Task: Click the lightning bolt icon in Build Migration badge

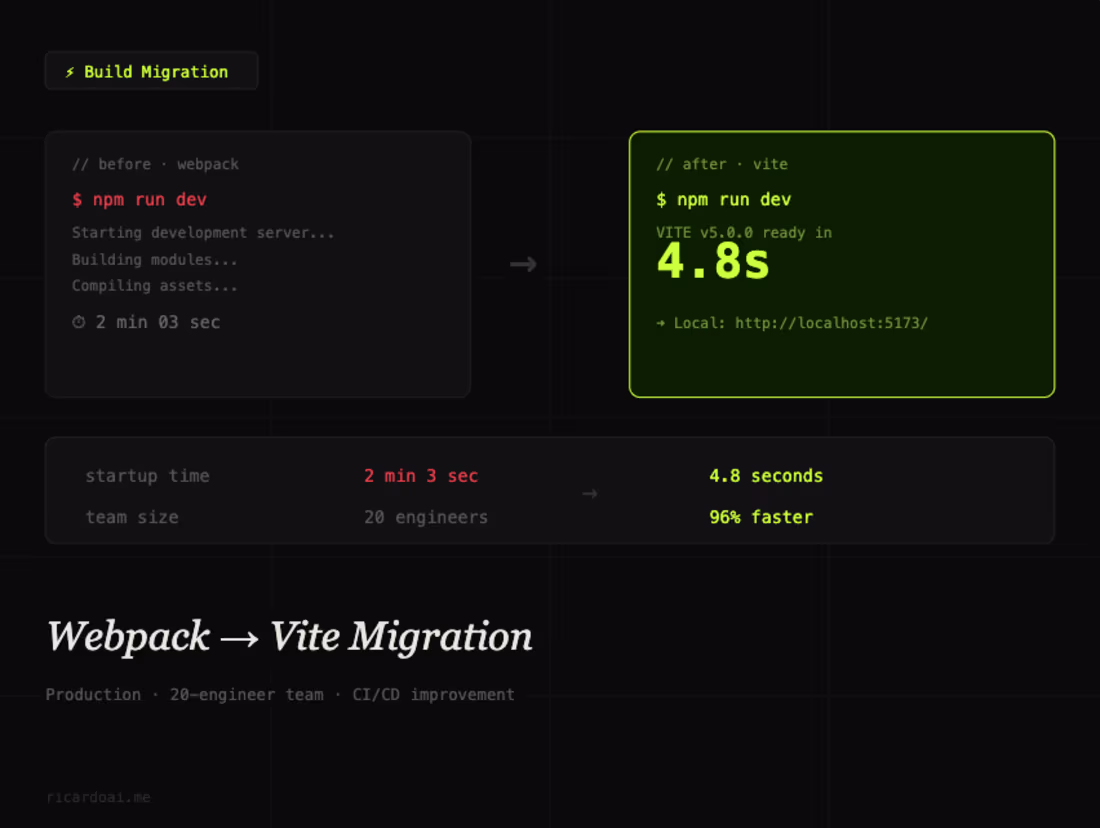Action: [68, 70]
